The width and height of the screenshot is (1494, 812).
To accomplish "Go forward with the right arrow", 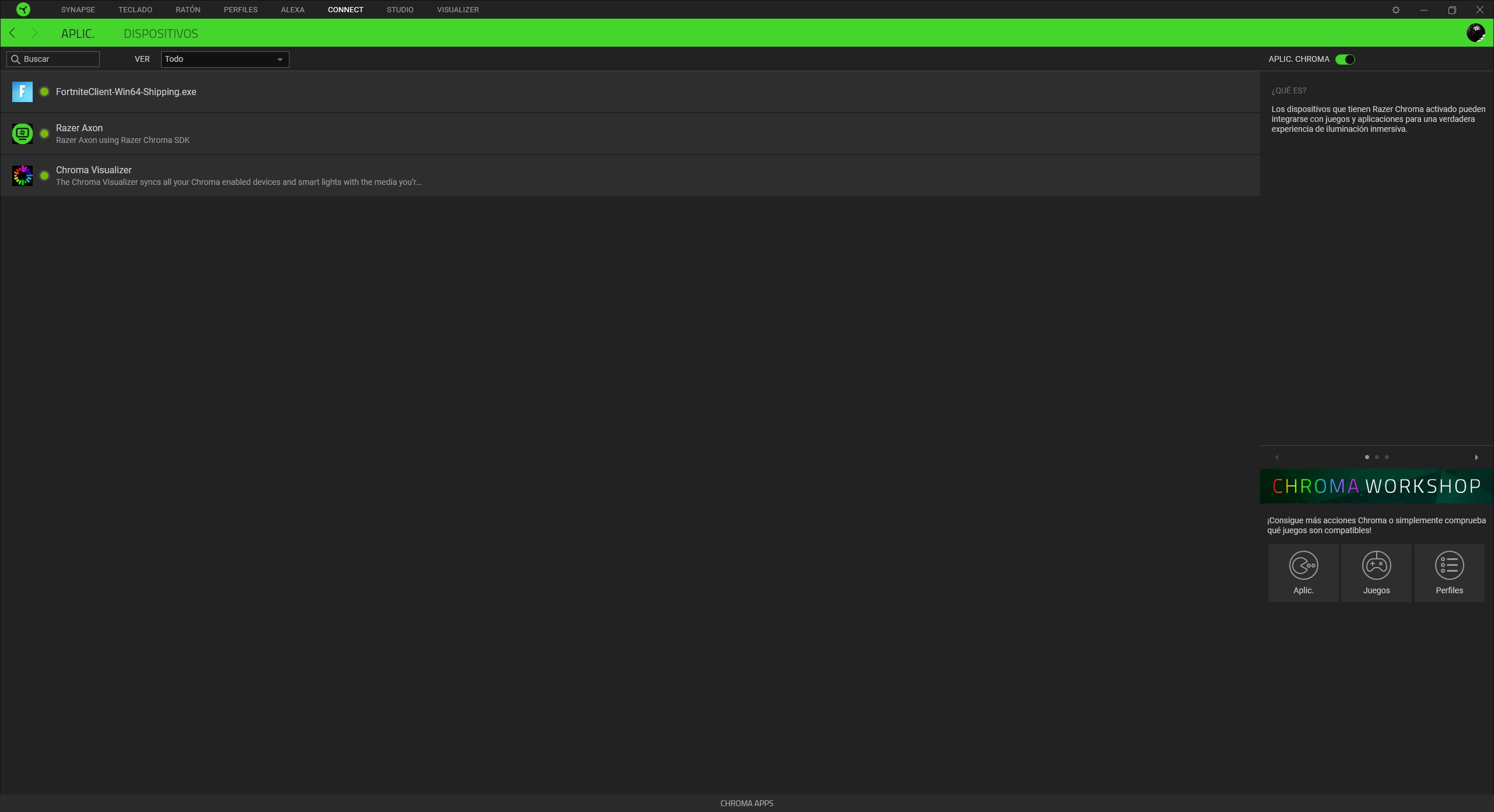I will (x=34, y=33).
